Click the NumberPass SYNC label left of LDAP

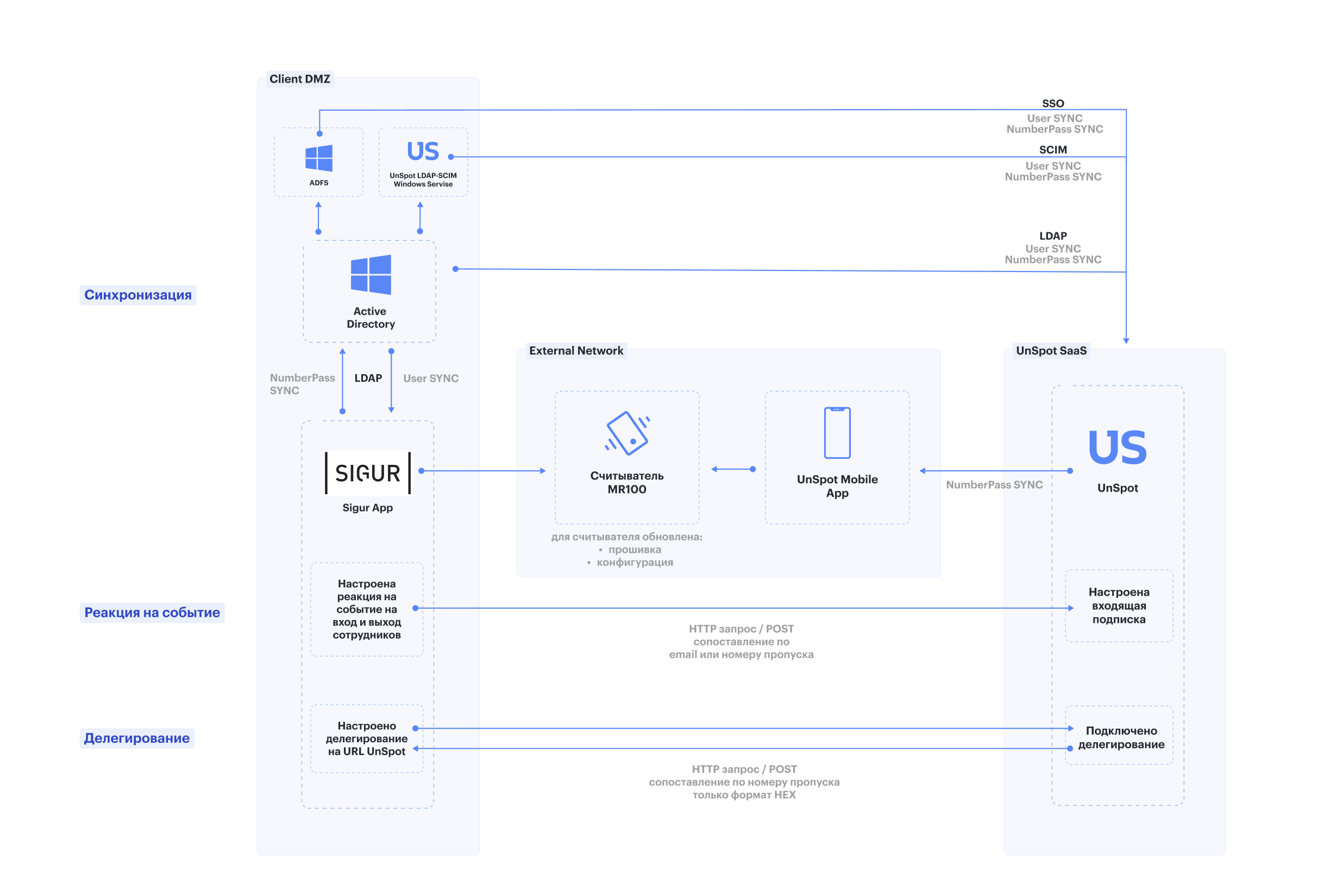[x=302, y=384]
